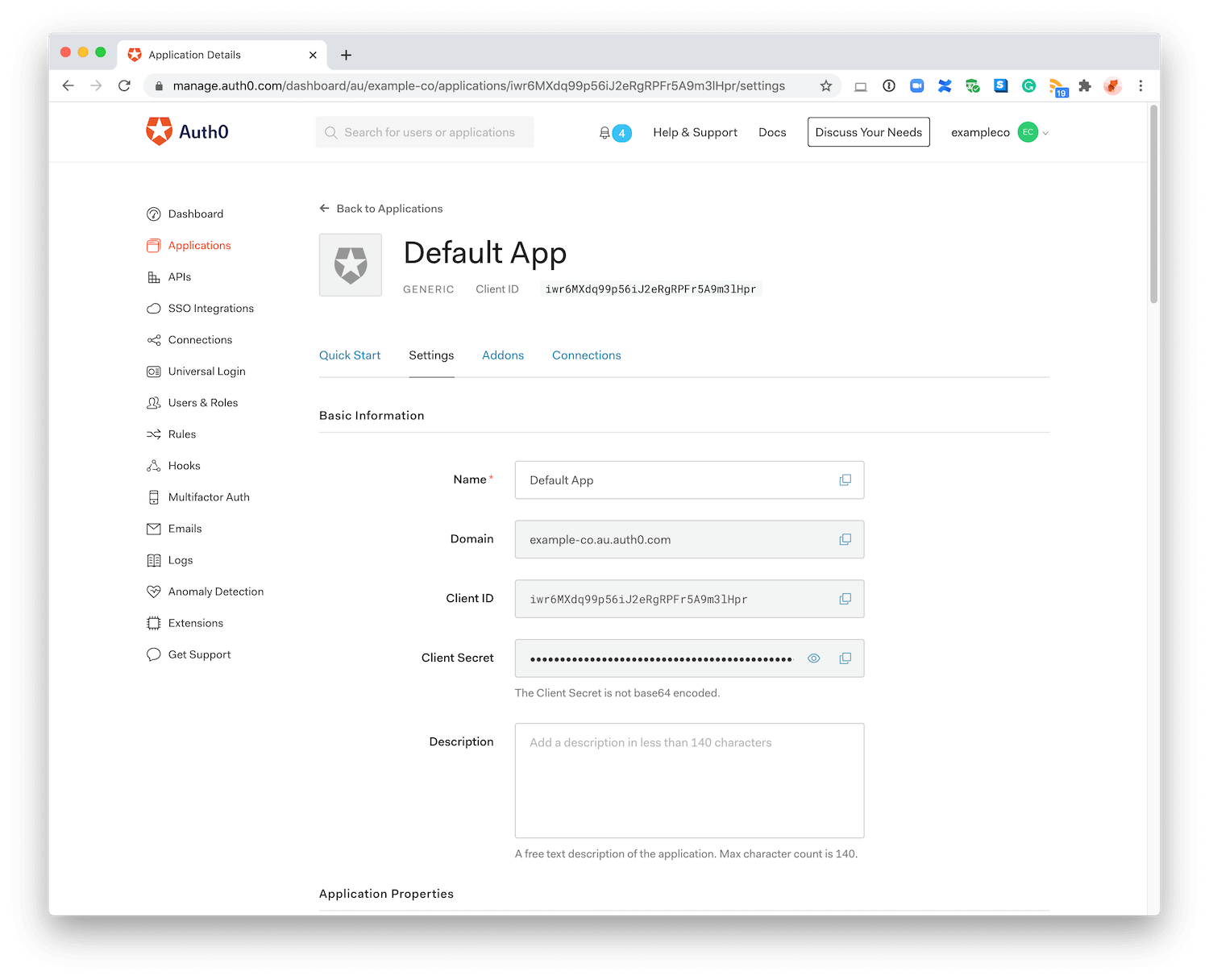
Task: Open the Docs link
Action: pyautogui.click(x=772, y=132)
